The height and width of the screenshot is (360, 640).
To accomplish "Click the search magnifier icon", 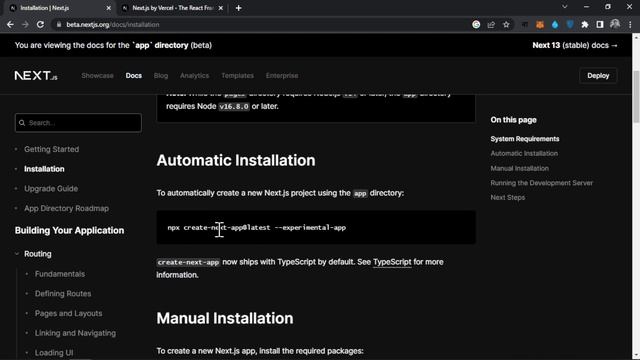I will point(22,122).
